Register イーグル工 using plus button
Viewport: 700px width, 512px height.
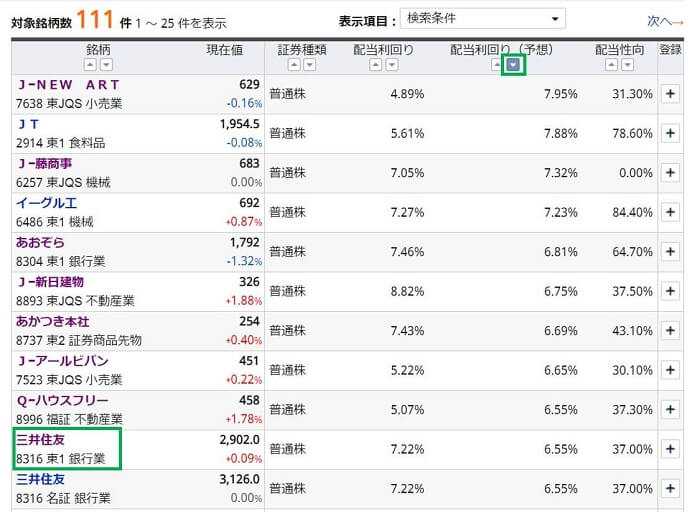pos(670,212)
